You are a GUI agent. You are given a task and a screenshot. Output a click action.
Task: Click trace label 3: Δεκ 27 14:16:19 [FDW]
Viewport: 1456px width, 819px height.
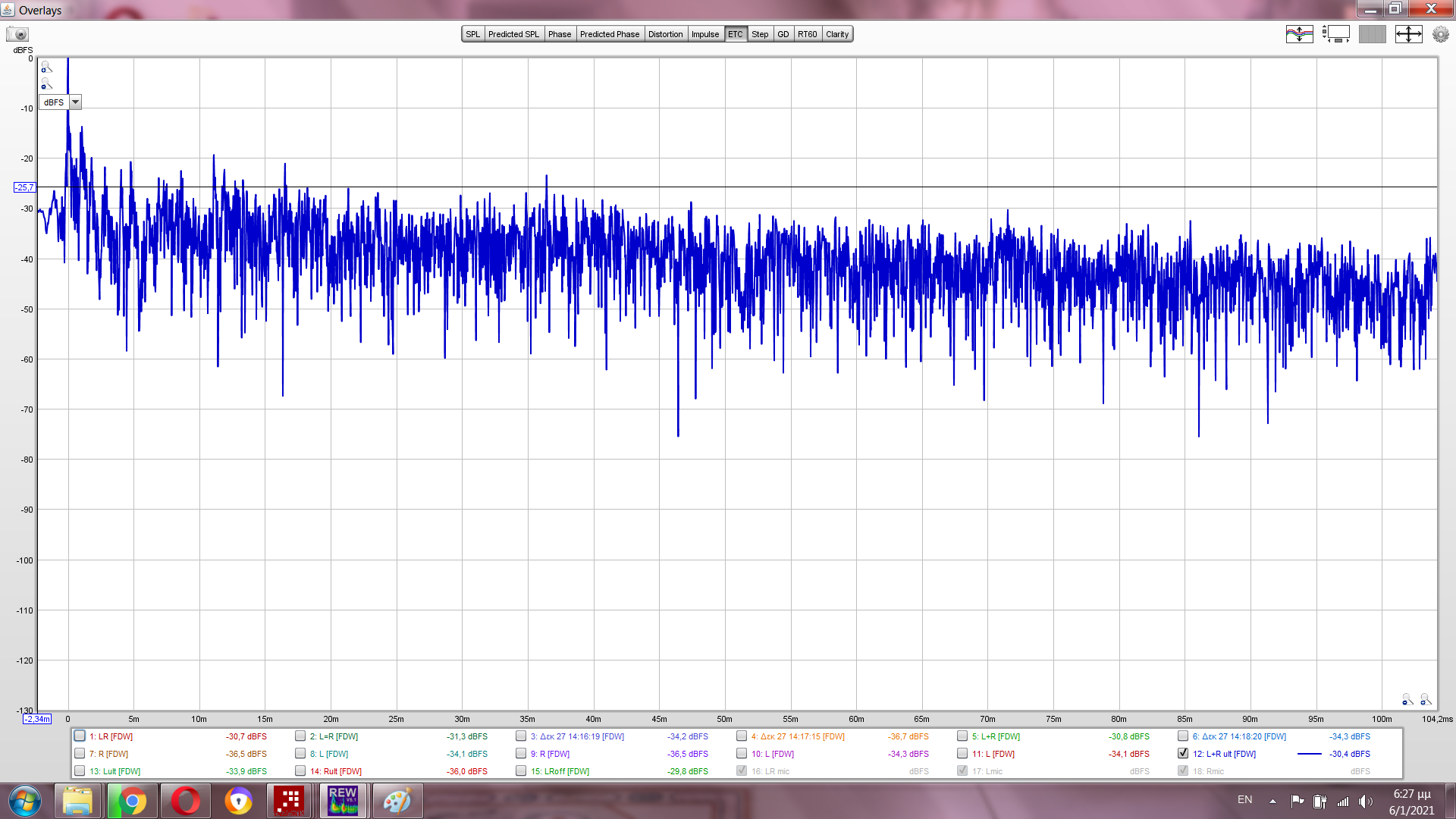click(577, 736)
